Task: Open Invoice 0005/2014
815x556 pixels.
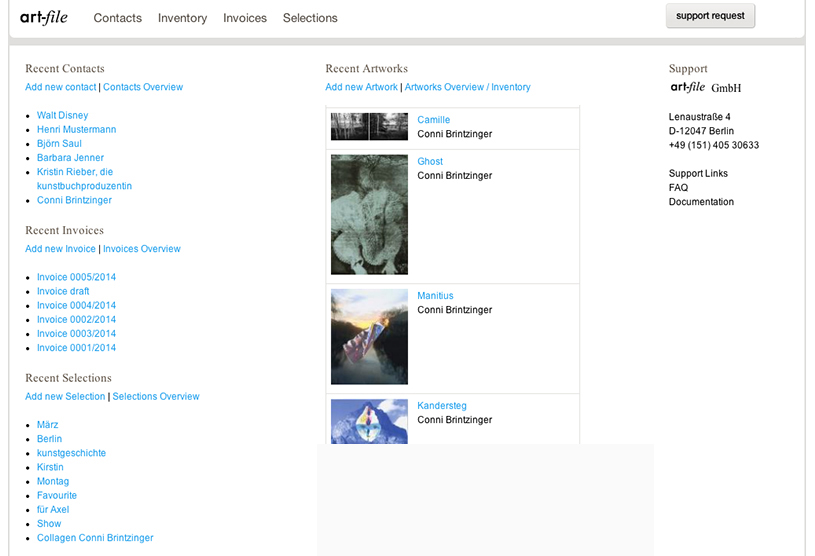Action: tap(76, 277)
